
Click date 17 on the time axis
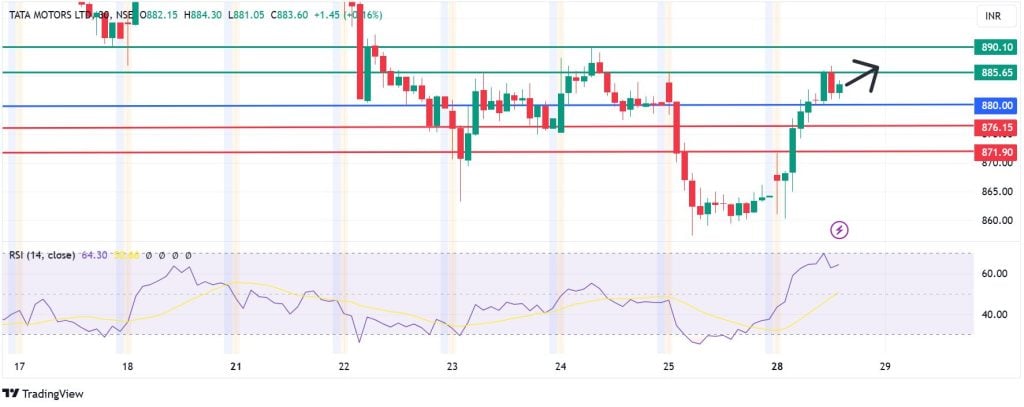coord(19,366)
